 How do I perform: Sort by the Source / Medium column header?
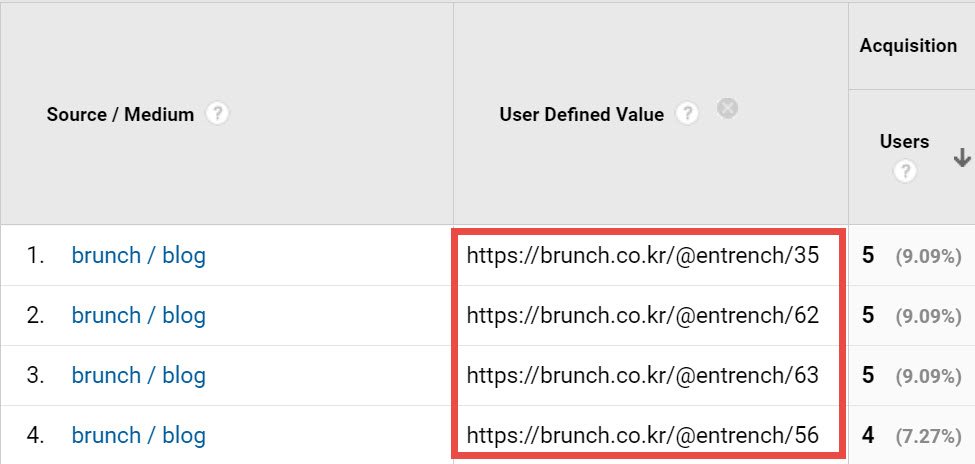pyautogui.click(x=120, y=115)
